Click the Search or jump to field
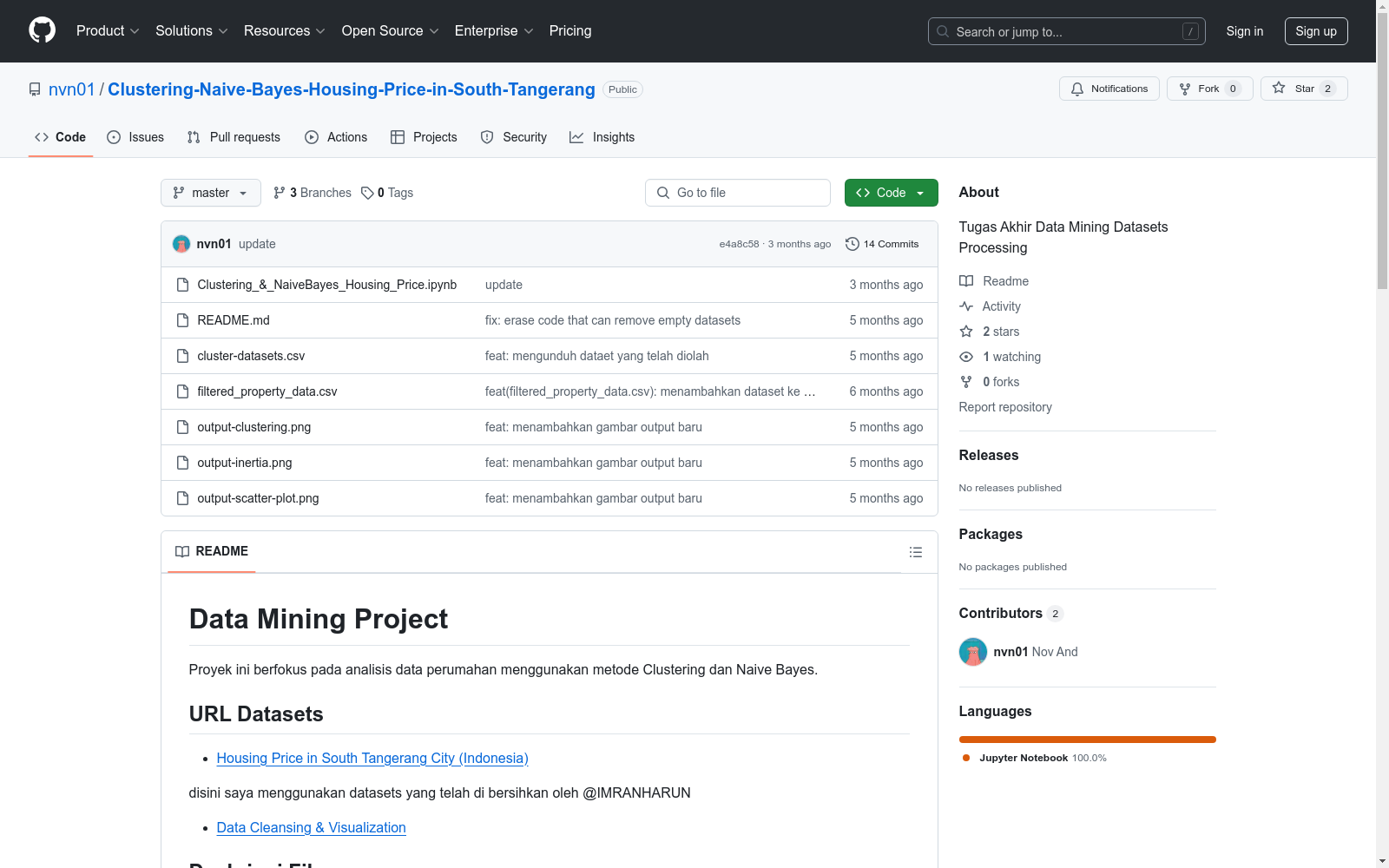 click(x=1067, y=31)
